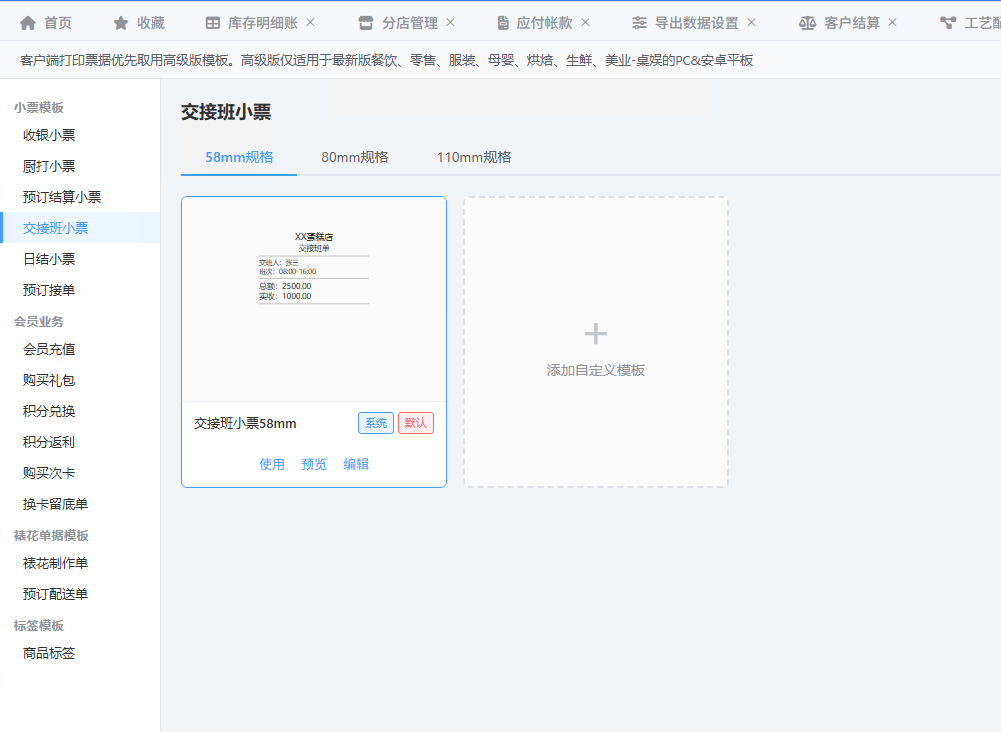1001x732 pixels.
Task: Click the 小票模板 section header
Action: [x=39, y=108]
